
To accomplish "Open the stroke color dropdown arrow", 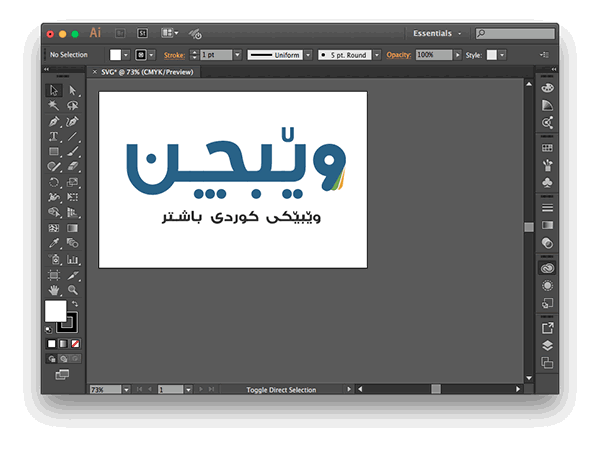I will (152, 55).
